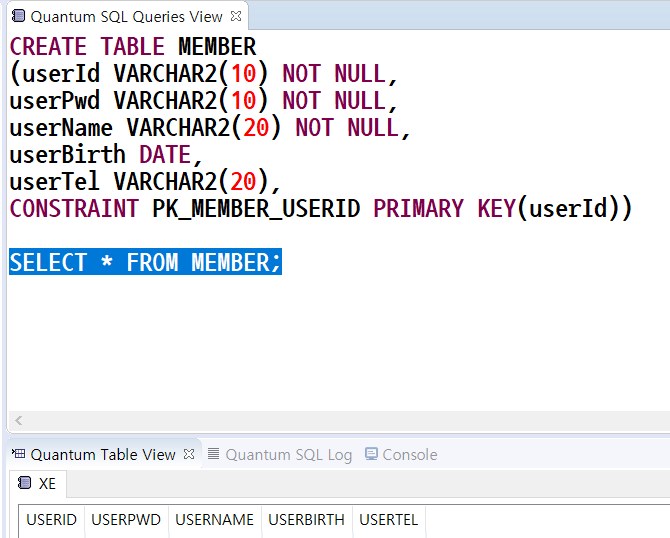
Task: Click the Console monitor icon
Action: [x=371, y=454]
